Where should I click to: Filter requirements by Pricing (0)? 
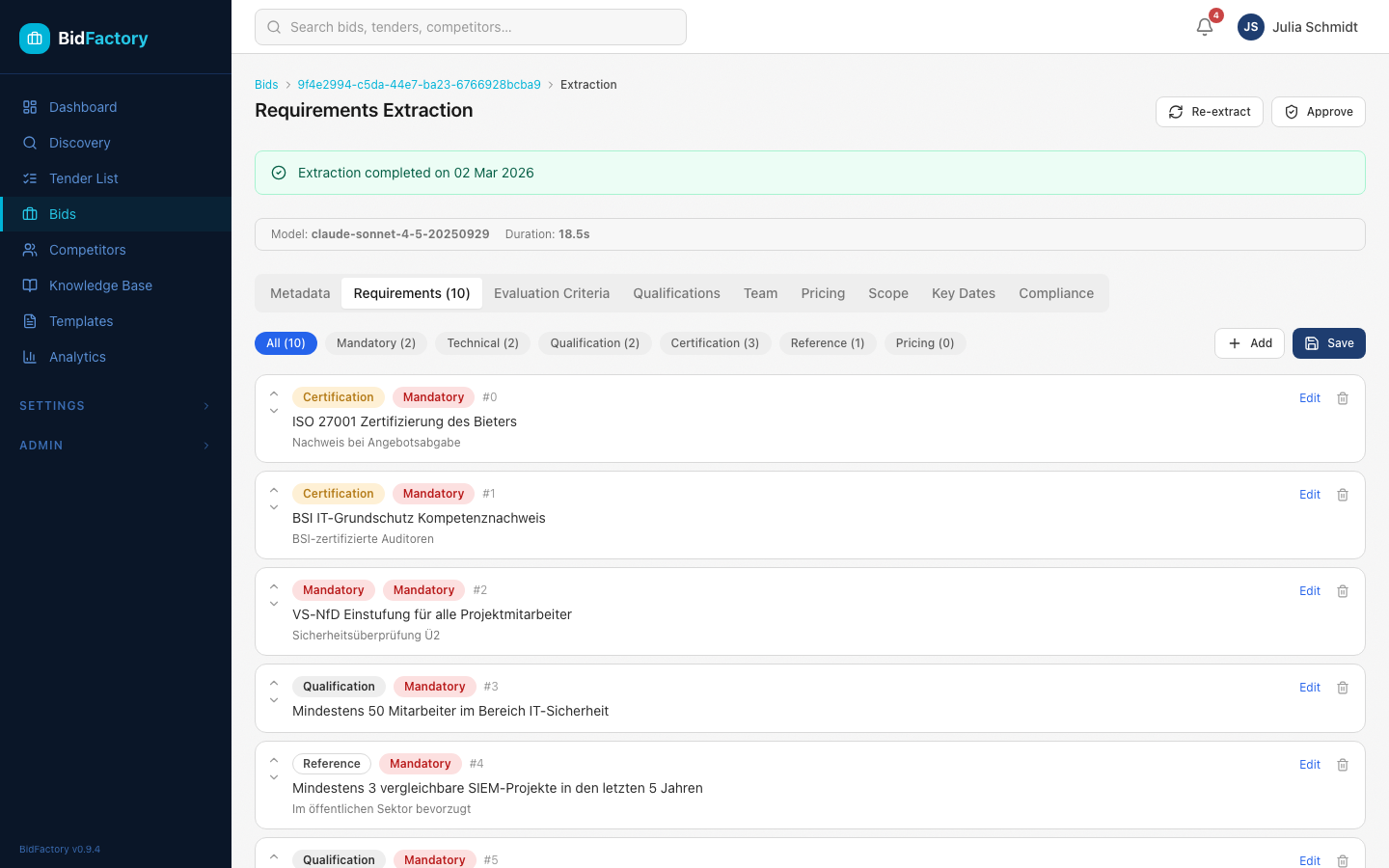point(925,343)
